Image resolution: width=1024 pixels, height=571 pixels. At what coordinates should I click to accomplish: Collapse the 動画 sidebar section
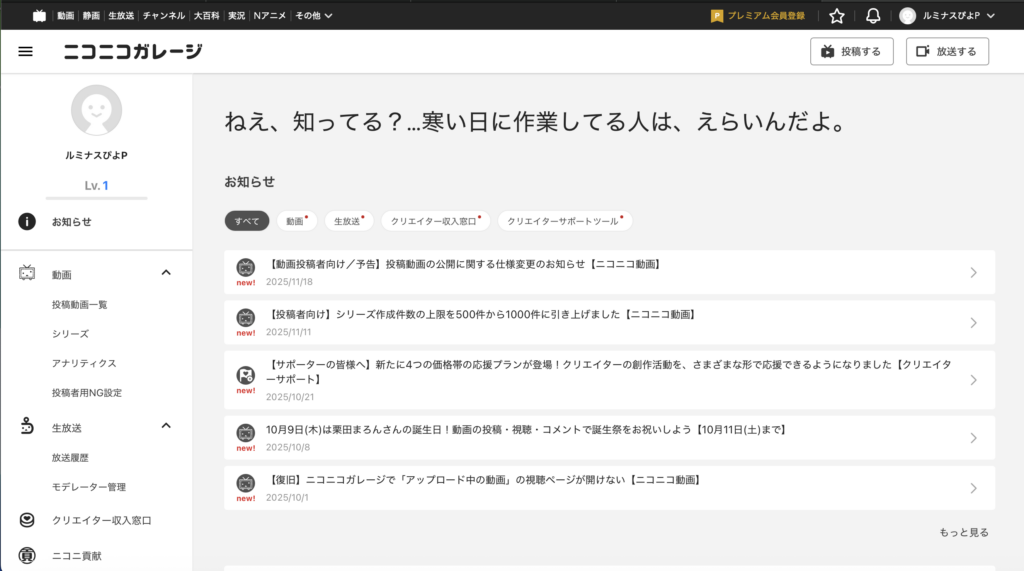(166, 273)
